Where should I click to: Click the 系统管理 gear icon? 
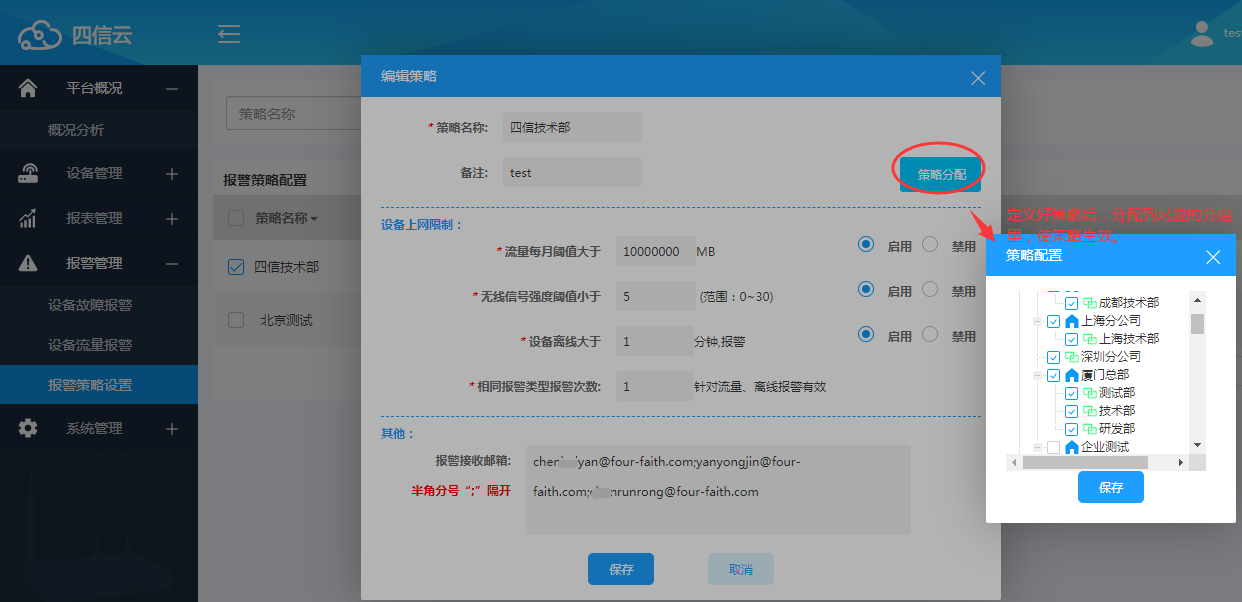(x=28, y=428)
